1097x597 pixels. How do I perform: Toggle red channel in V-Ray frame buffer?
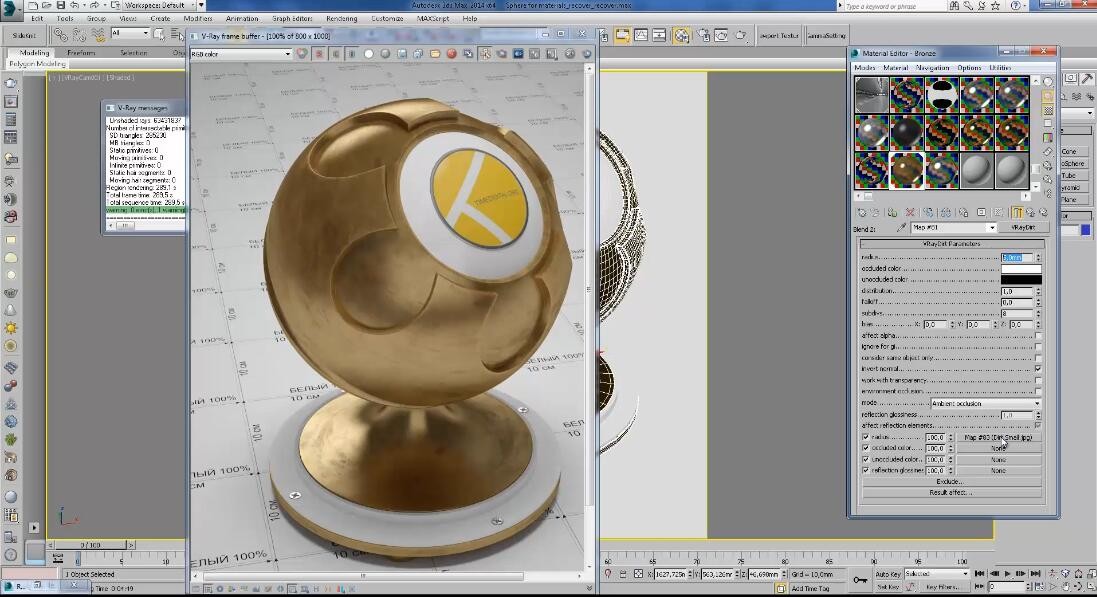click(319, 54)
